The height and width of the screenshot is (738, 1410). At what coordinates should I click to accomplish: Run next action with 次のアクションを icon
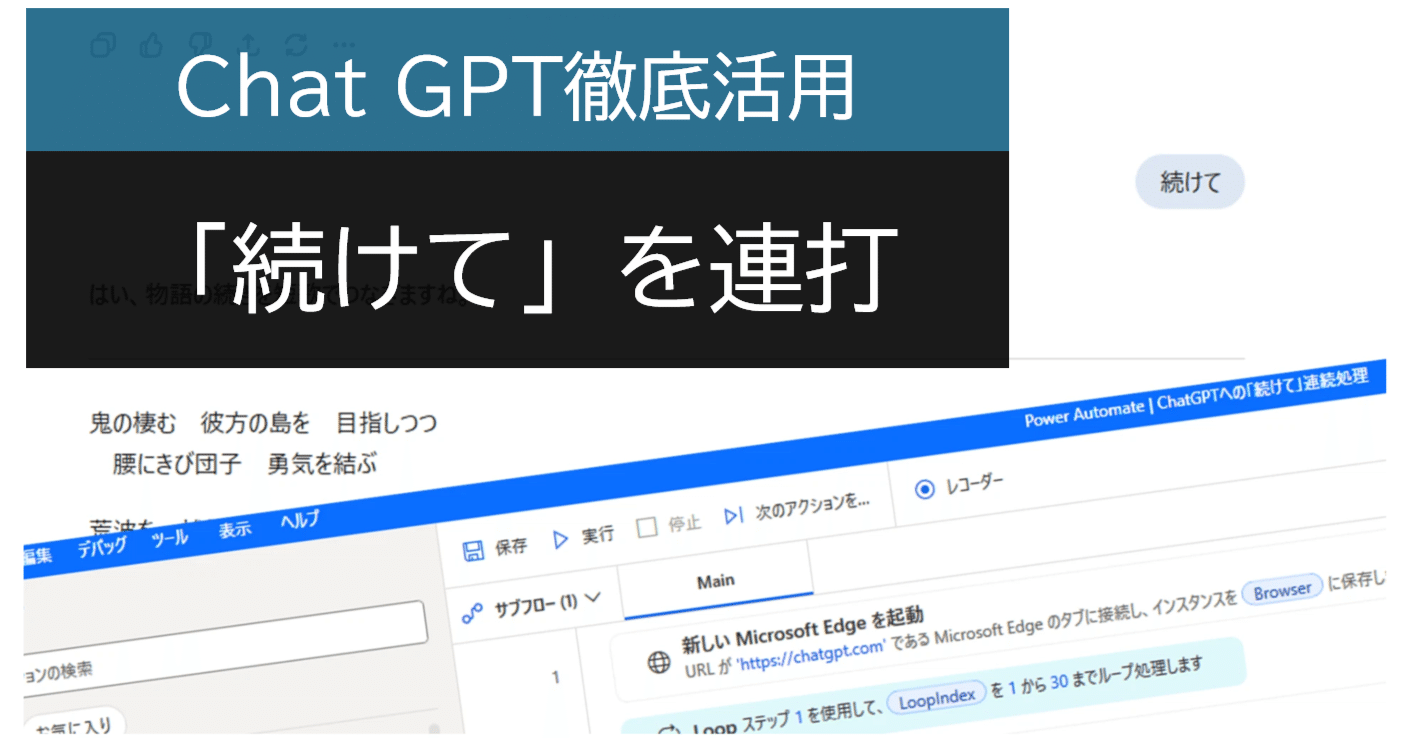[x=732, y=514]
